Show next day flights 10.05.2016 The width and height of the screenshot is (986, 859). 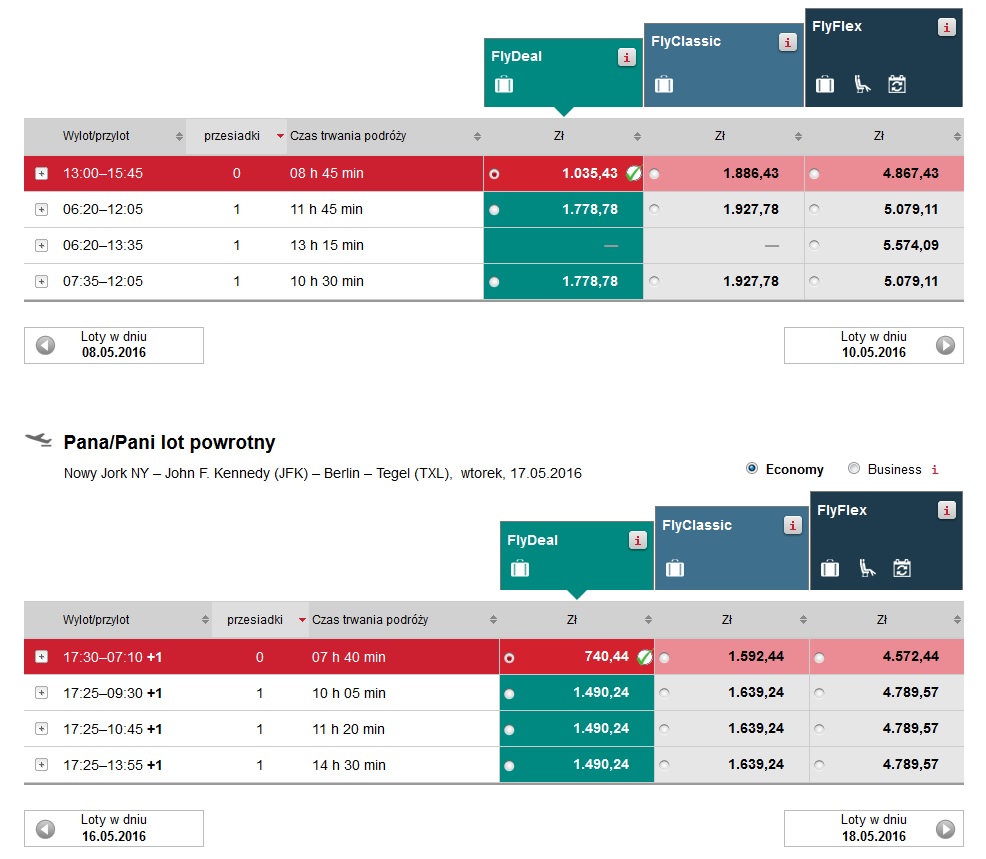873,345
